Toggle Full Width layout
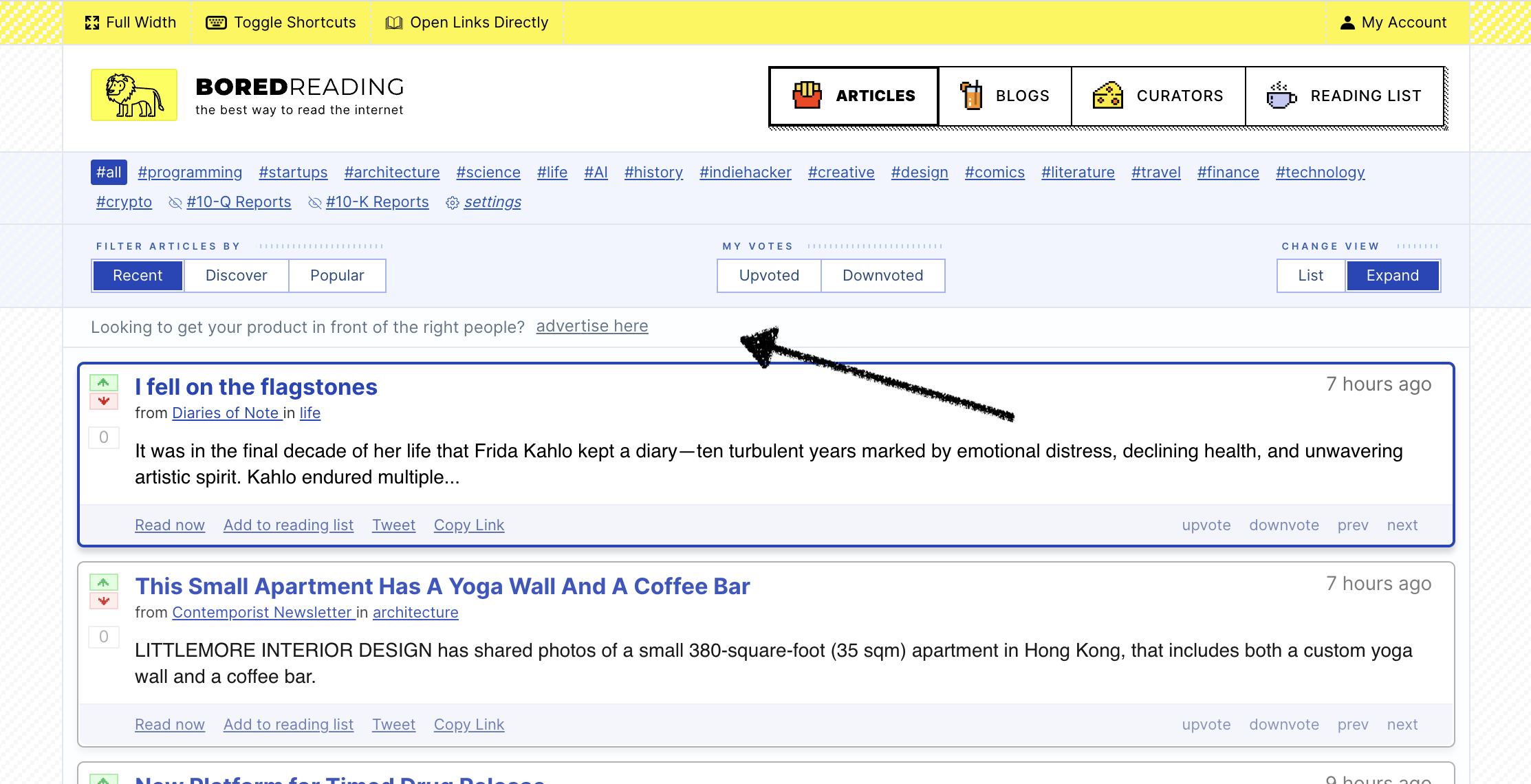 (x=131, y=23)
